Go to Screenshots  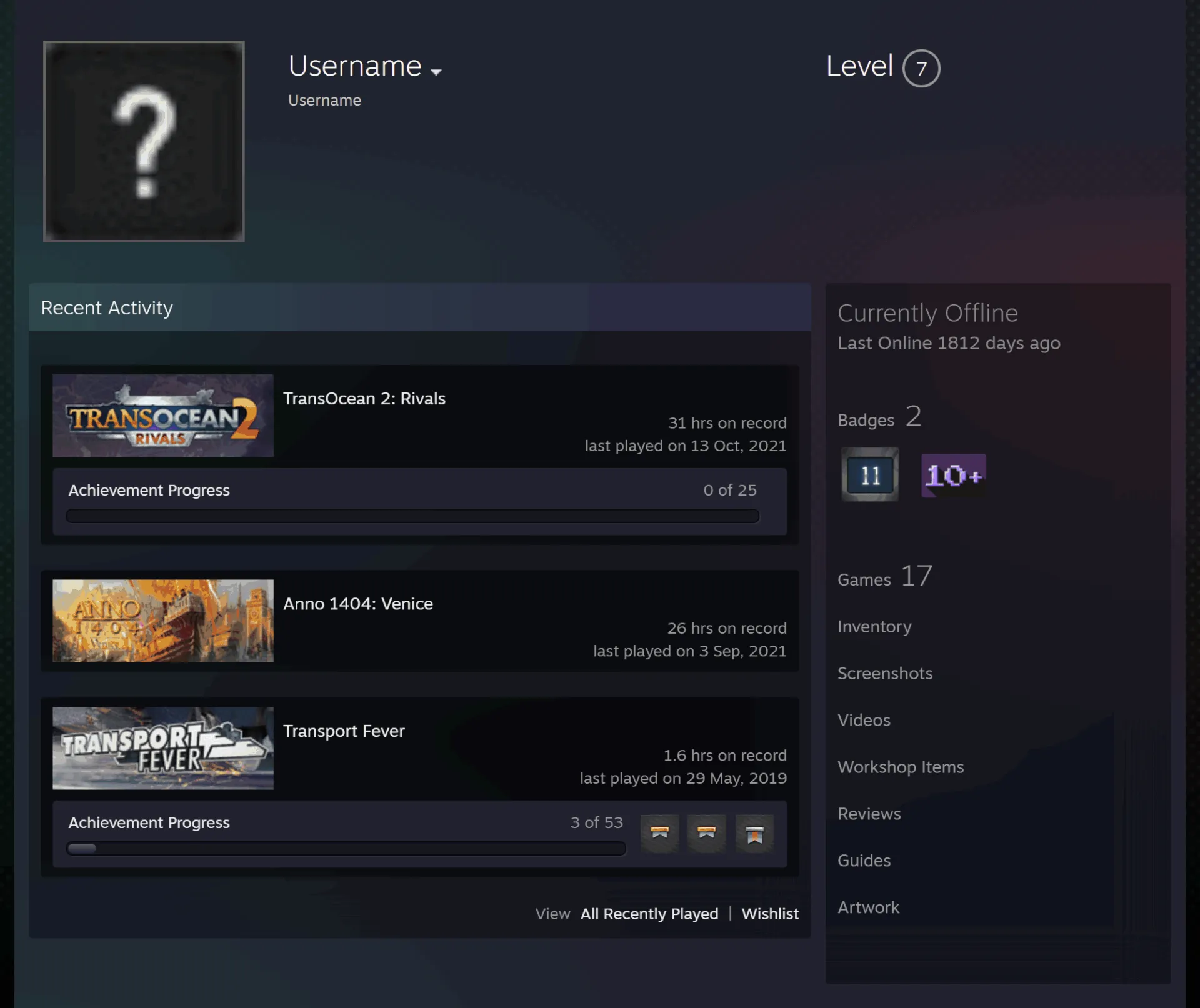click(x=885, y=674)
